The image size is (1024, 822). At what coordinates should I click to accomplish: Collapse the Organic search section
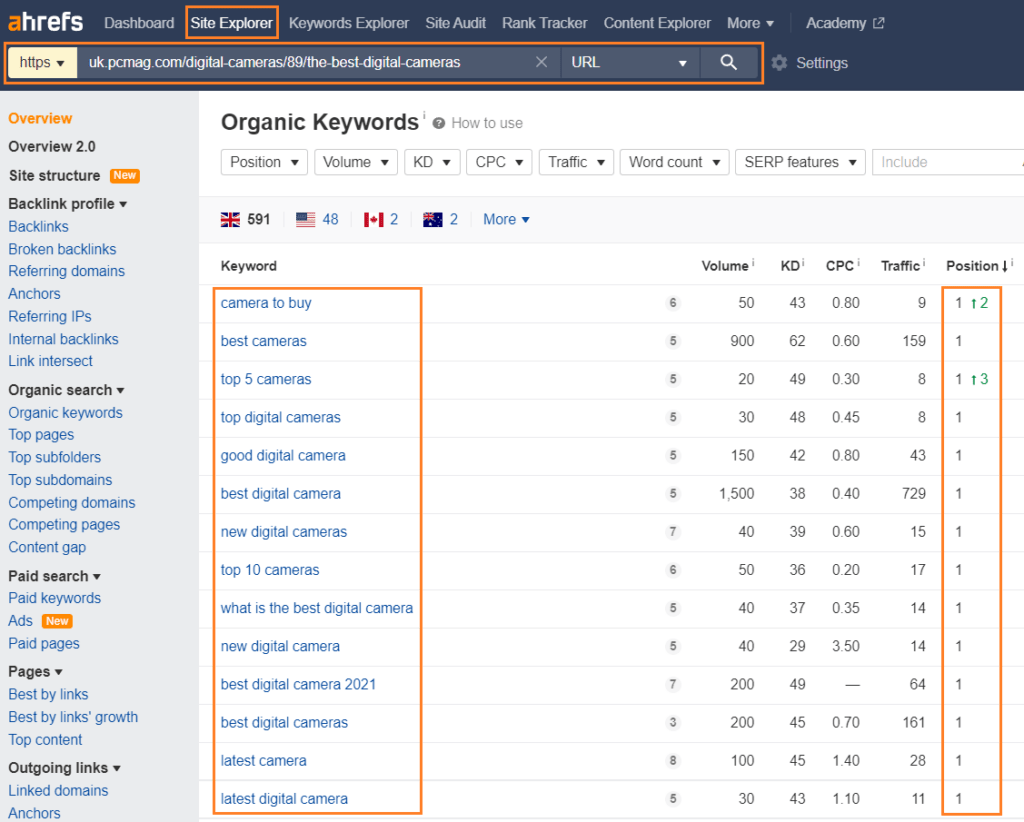pos(66,390)
